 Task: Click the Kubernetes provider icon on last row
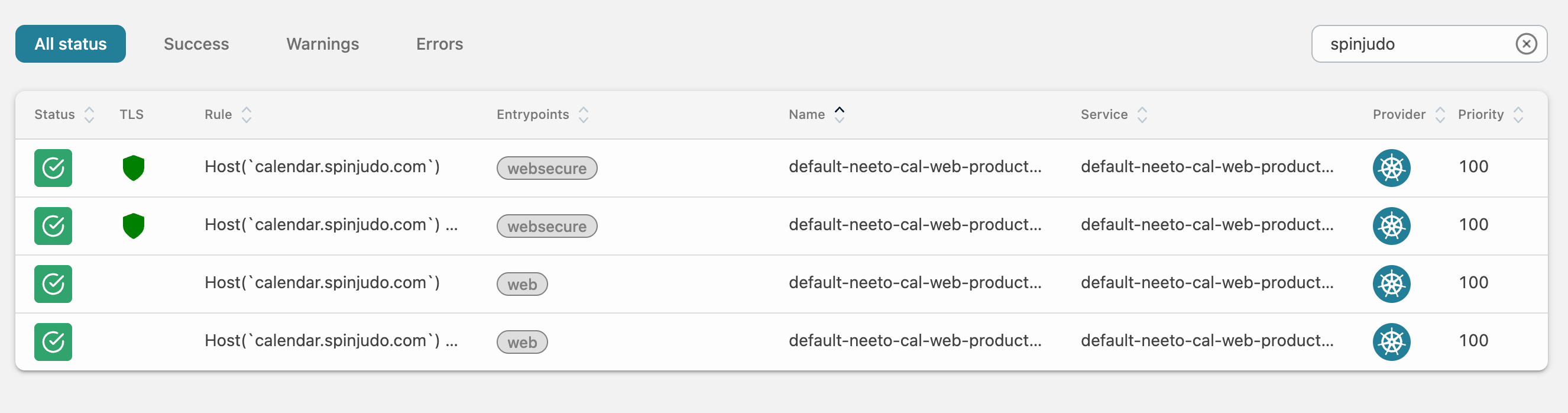(x=1391, y=342)
